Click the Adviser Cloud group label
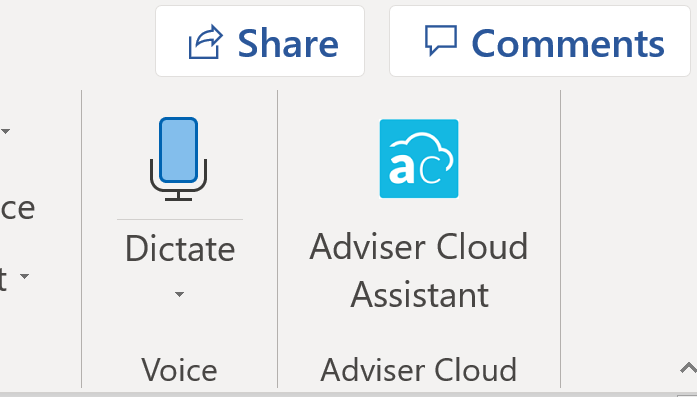 419,369
